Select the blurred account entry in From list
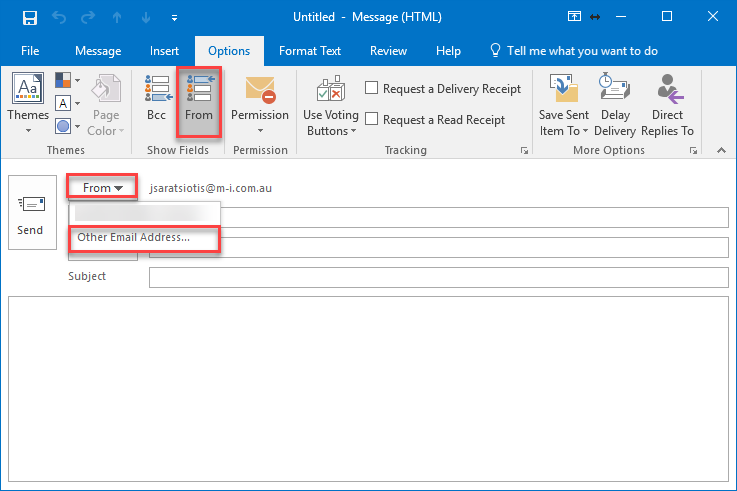Screen dimensions: 737x491 pos(144,213)
